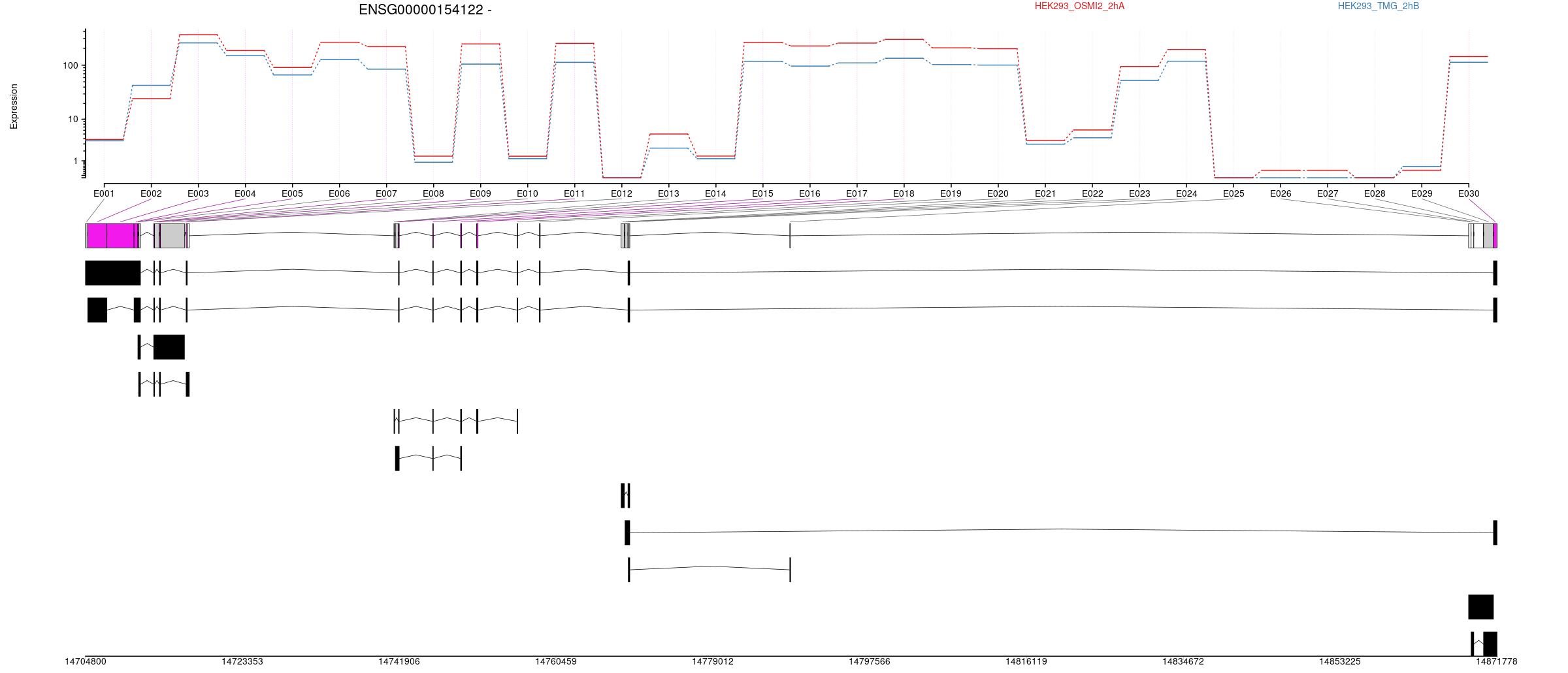The height and width of the screenshot is (673, 1568).
Task: Click the blue expression segment above E024
Action: (1186, 61)
